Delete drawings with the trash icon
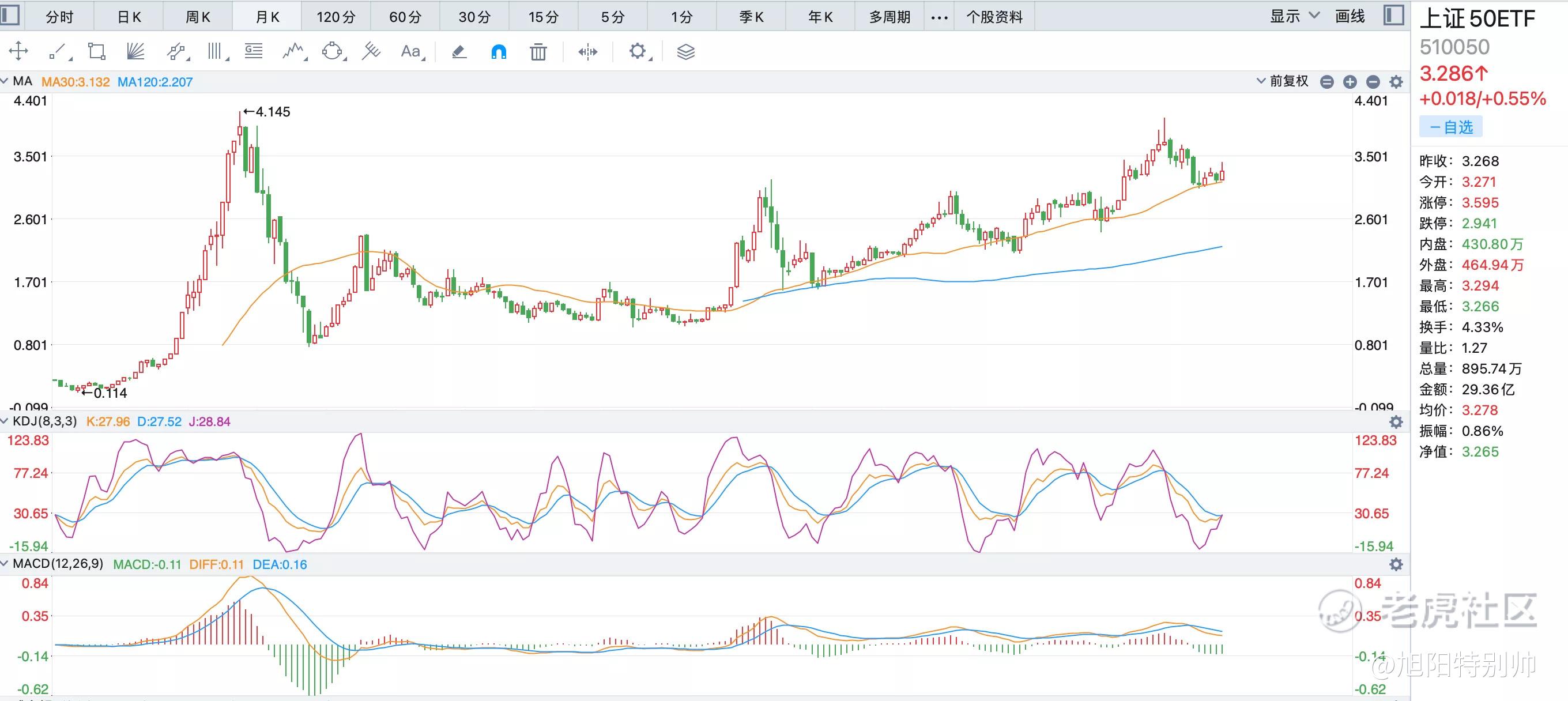 tap(538, 52)
